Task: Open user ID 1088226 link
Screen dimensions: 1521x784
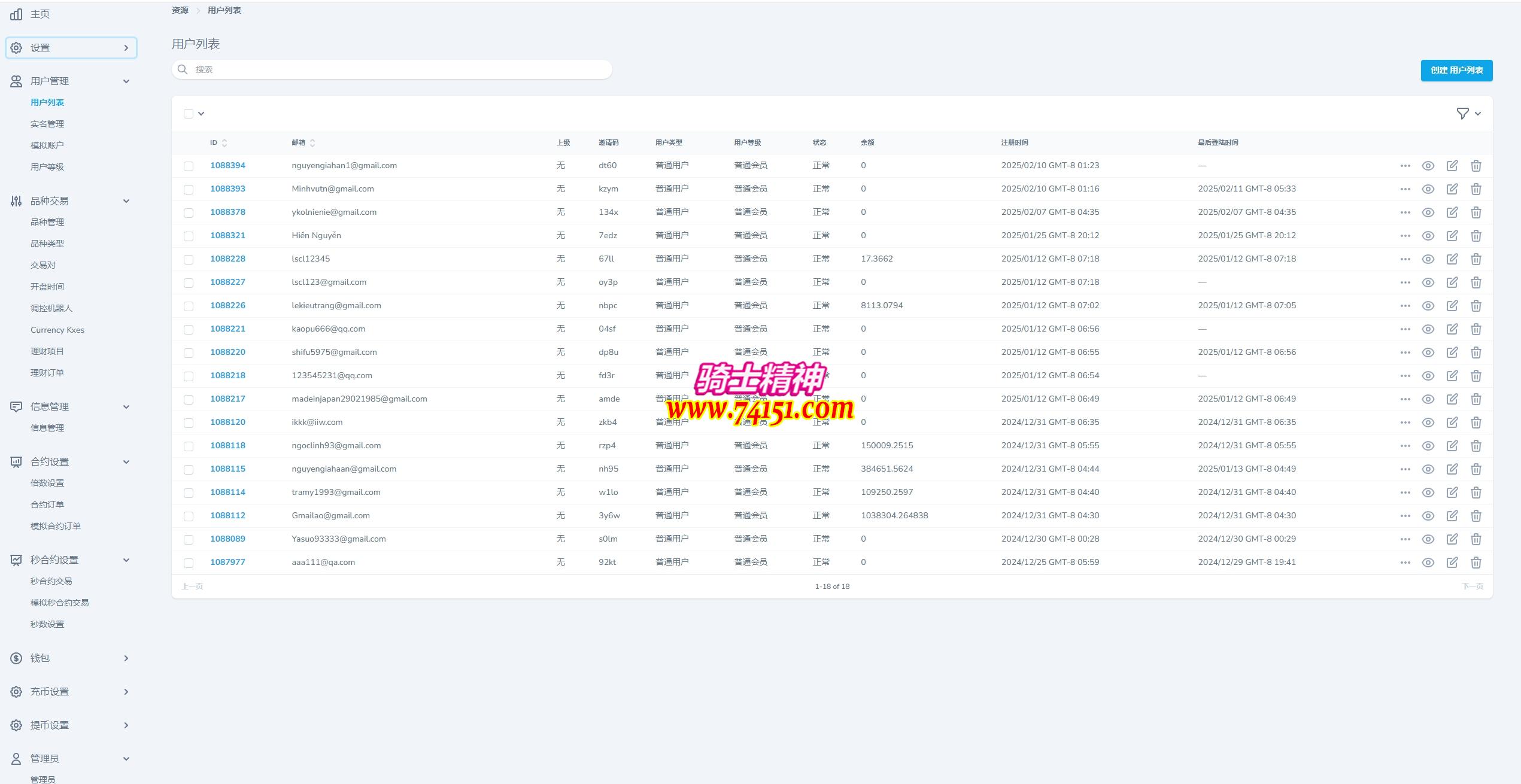Action: (227, 305)
